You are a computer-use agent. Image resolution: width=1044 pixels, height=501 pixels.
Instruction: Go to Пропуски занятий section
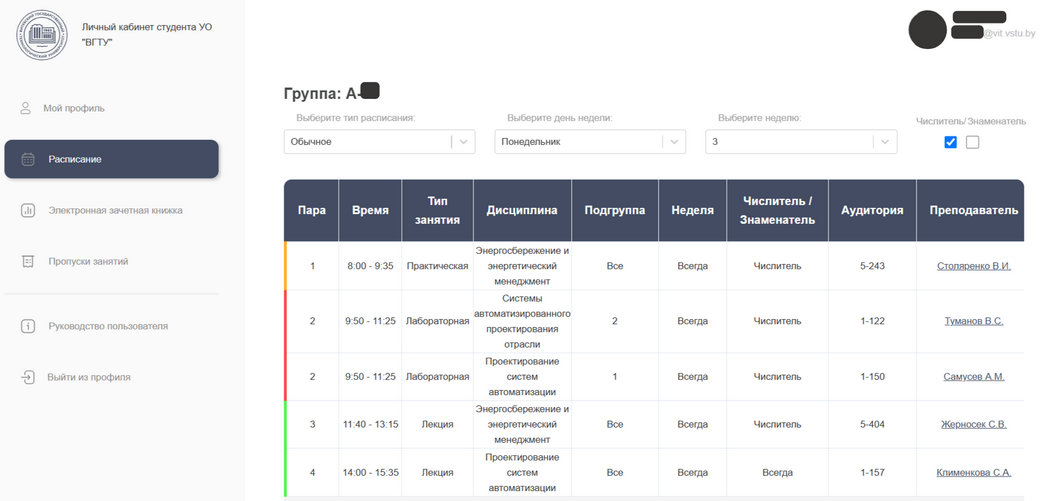tap(88, 261)
